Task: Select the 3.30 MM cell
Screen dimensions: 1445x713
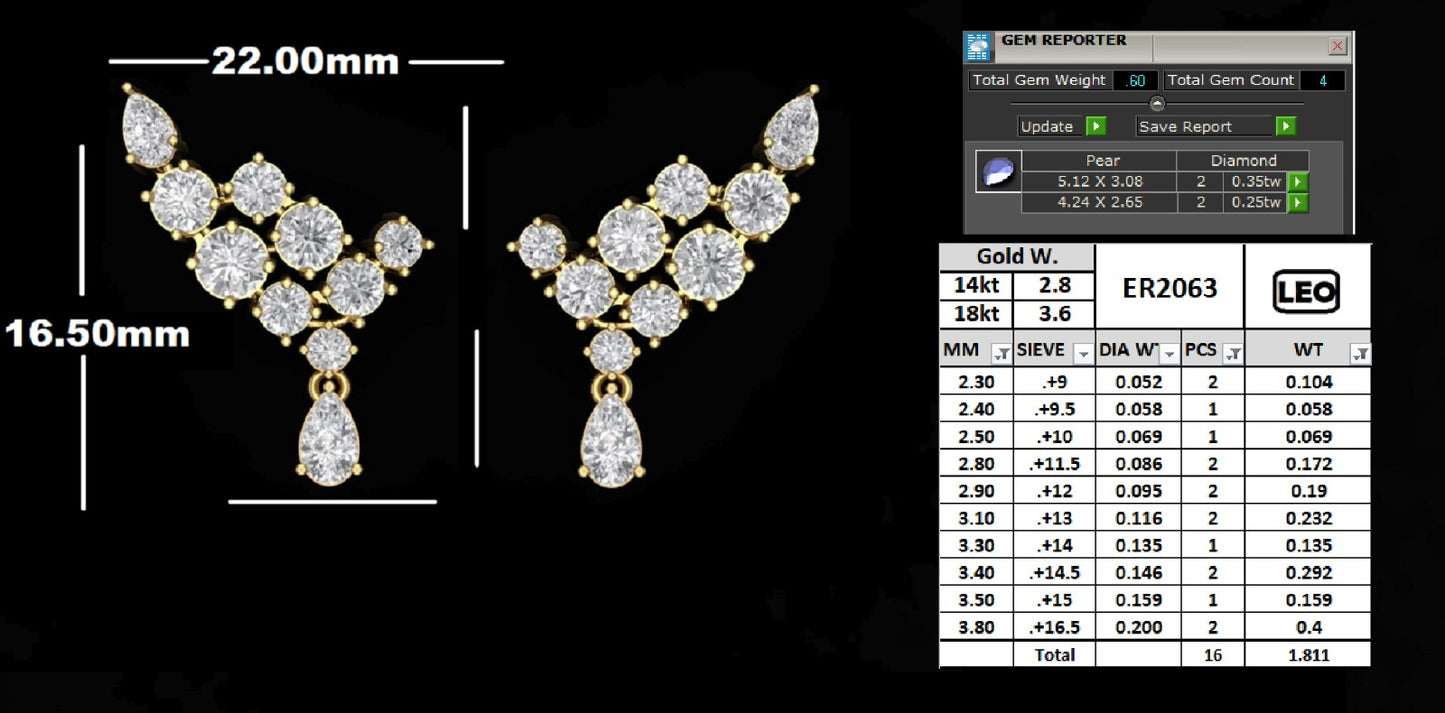Action: 976,545
